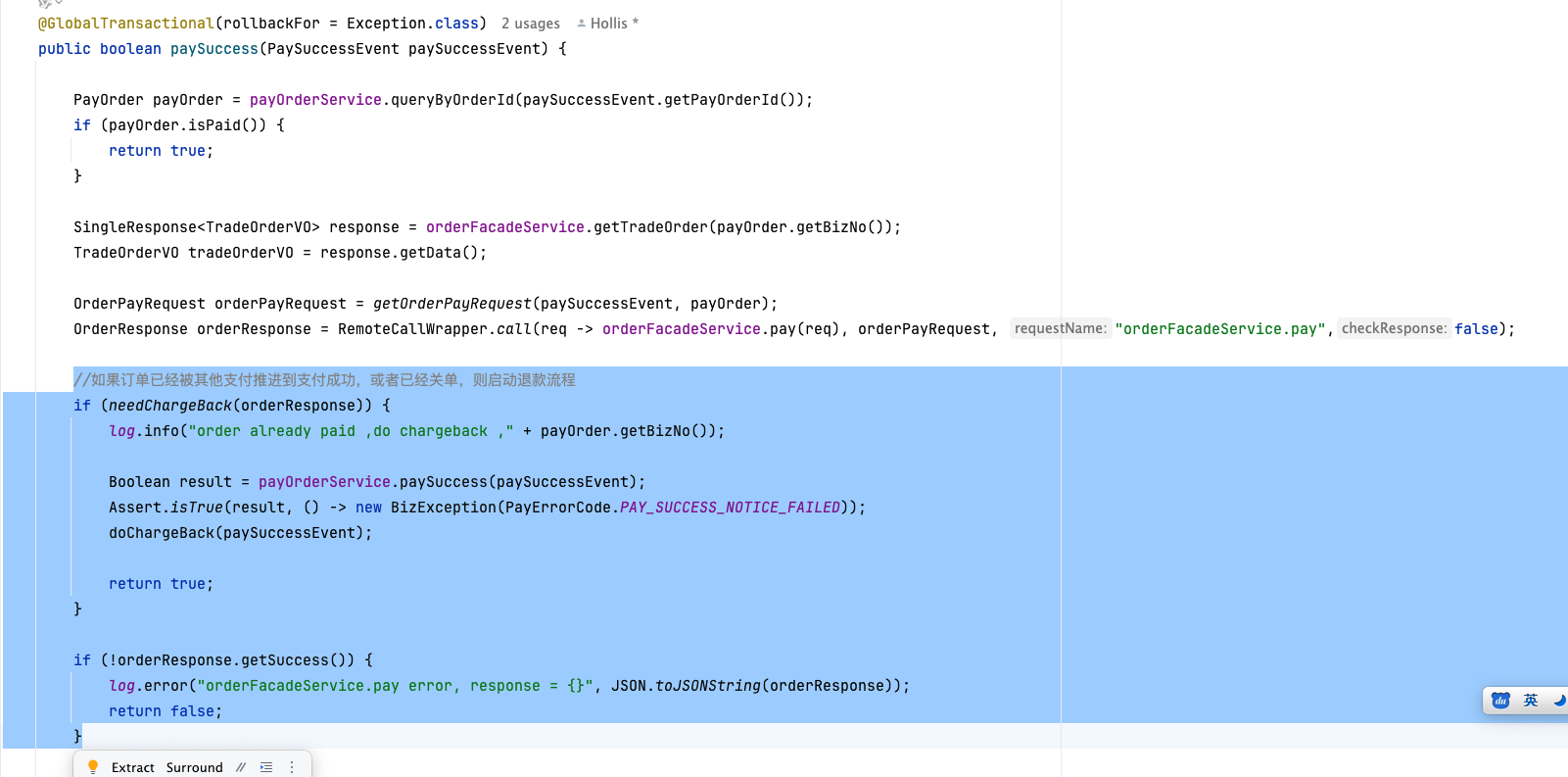Open the three-dot more options menu
The height and width of the screenshot is (777, 1568).
[x=292, y=767]
